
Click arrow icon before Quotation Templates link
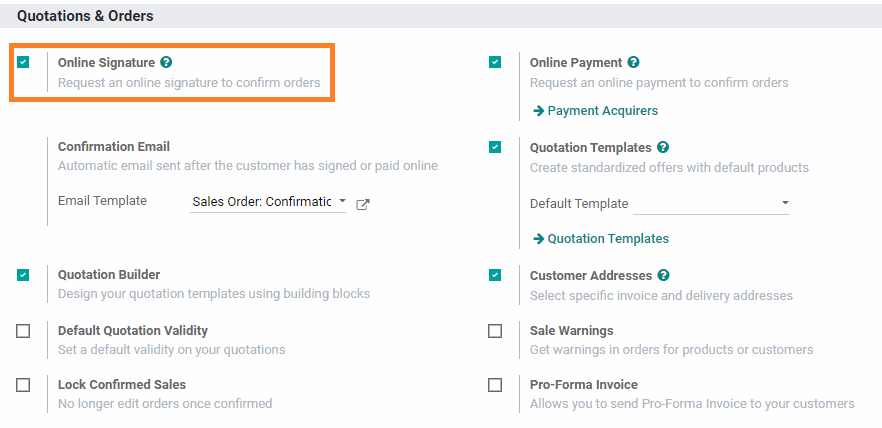[538, 239]
